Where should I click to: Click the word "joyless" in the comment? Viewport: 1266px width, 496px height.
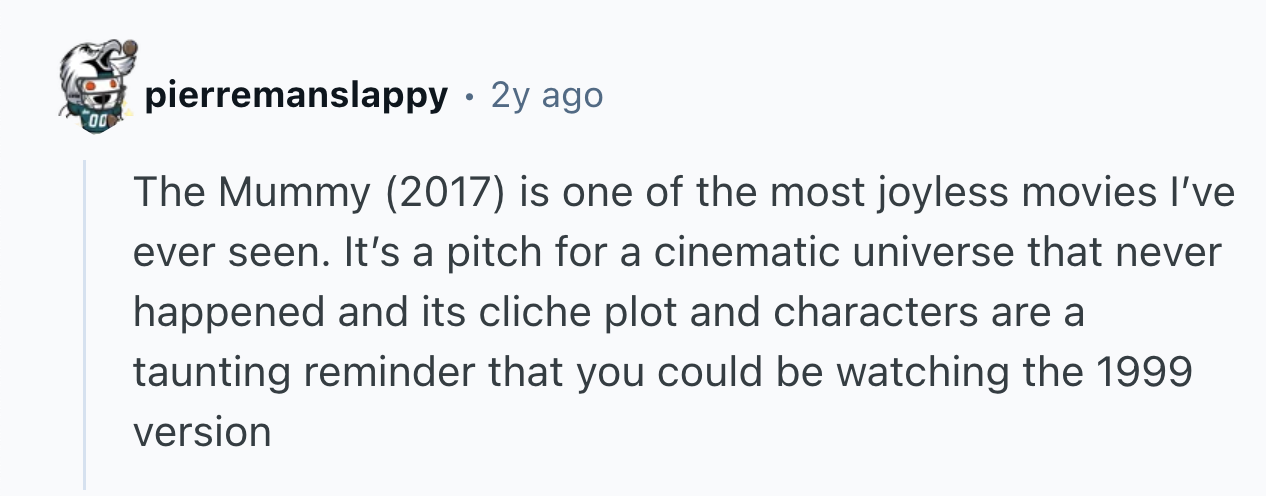(x=938, y=195)
